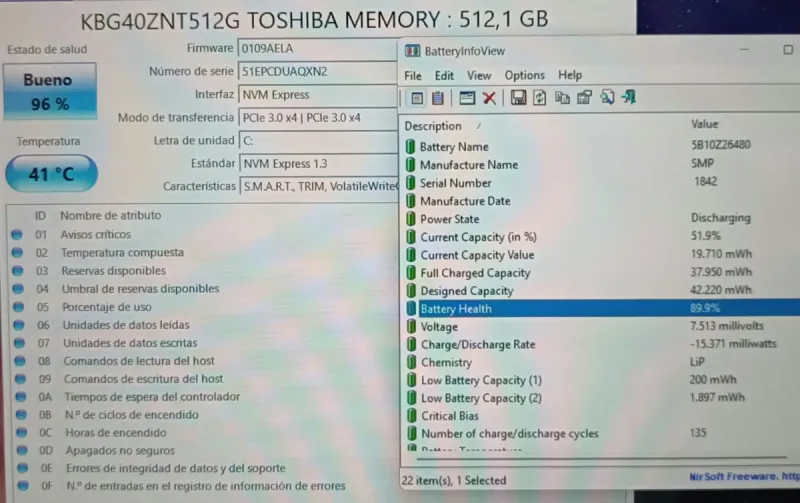Select the Voltage row
The image size is (800, 503).
click(x=601, y=326)
